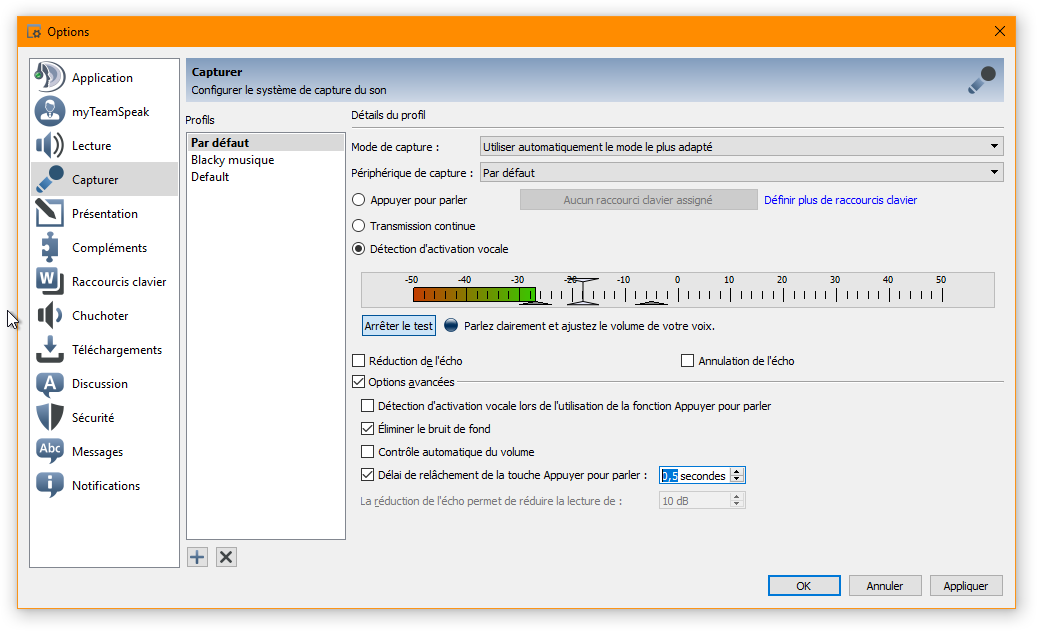Open Définir plus de raccourcis clavier link
The image size is (1037, 631).
[x=840, y=200]
